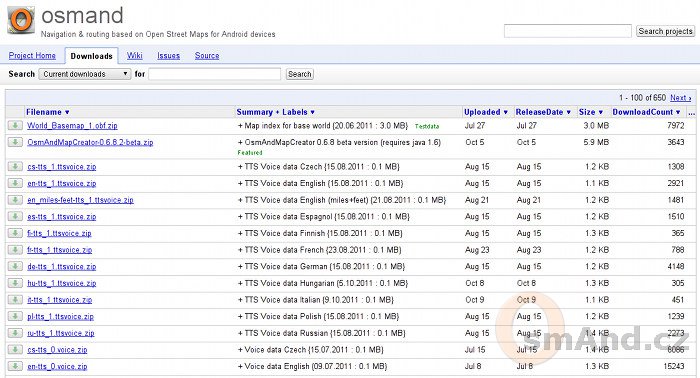Open the Uploaded column sort menu

486,112
